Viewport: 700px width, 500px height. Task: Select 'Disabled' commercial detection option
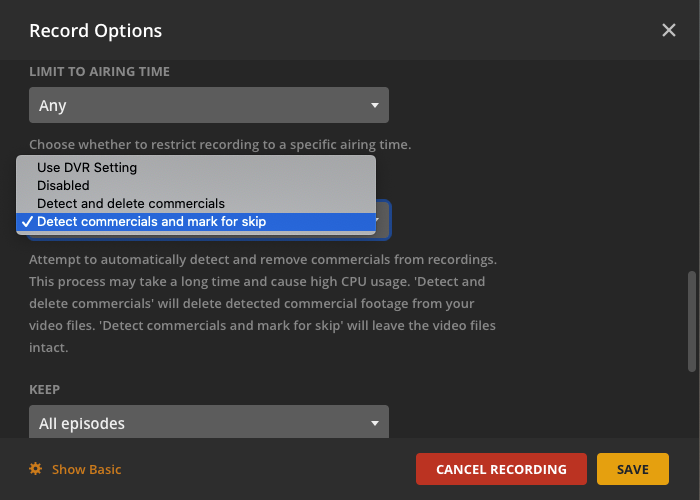coord(196,185)
